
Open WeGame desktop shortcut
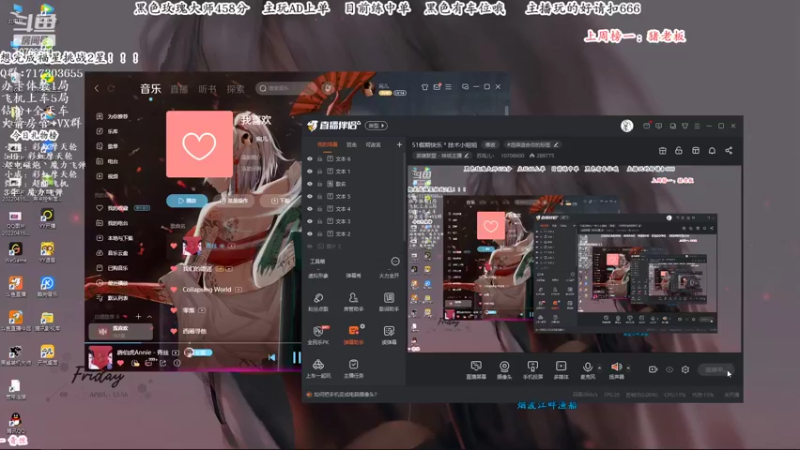pos(15,252)
